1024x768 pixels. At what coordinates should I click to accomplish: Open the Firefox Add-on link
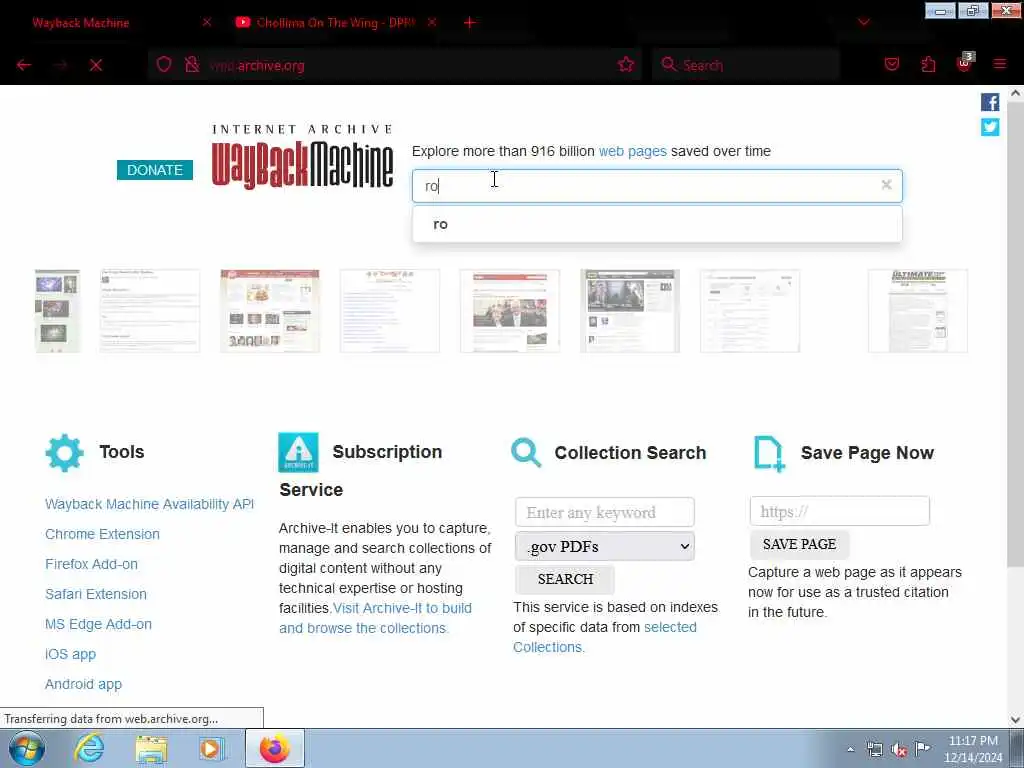coord(91,564)
